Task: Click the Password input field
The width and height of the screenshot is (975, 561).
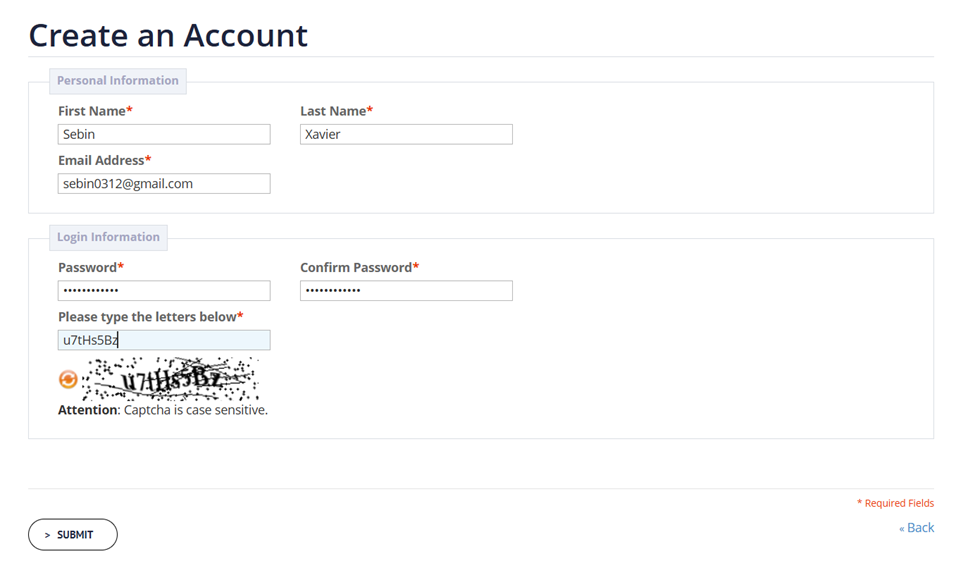Action: coord(164,290)
